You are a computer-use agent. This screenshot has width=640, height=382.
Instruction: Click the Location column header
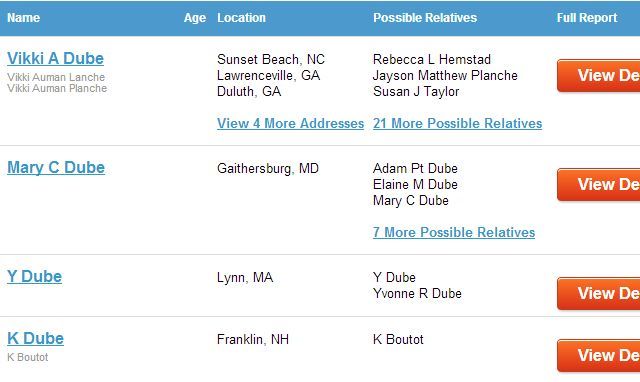click(x=241, y=18)
